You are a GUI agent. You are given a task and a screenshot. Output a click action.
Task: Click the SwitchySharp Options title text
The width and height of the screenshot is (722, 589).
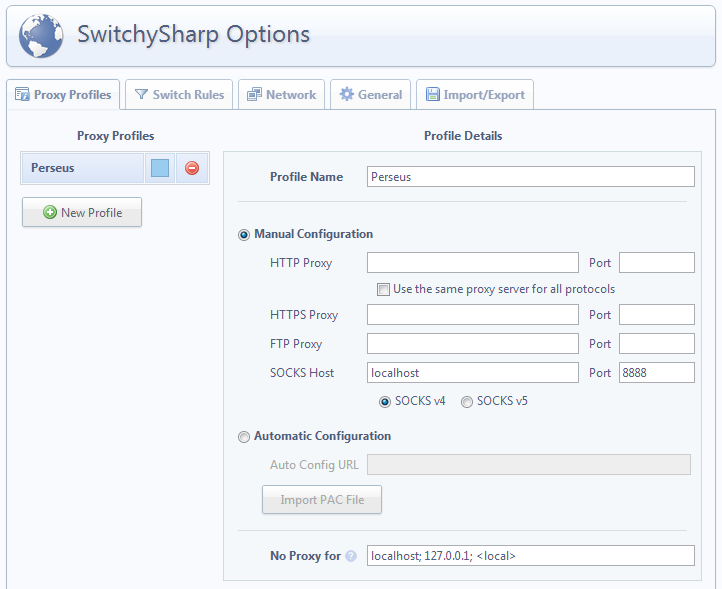[193, 35]
